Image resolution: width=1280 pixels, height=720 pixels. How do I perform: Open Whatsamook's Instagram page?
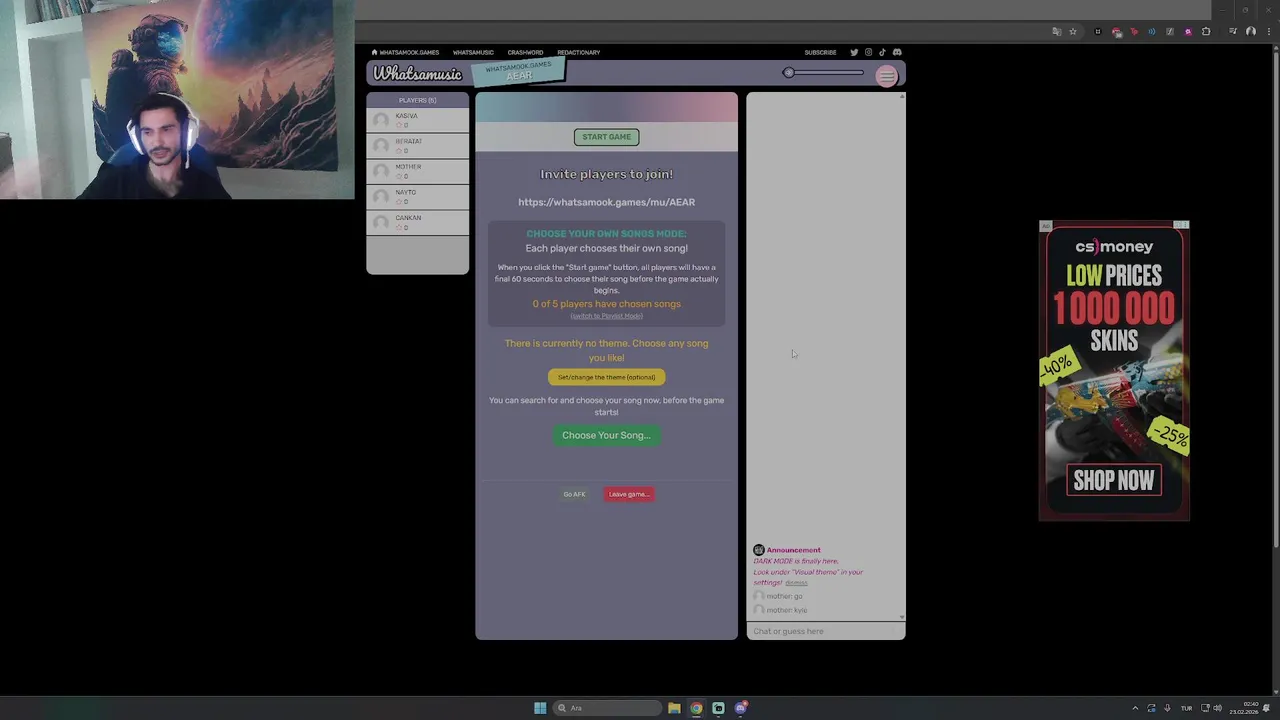[868, 52]
